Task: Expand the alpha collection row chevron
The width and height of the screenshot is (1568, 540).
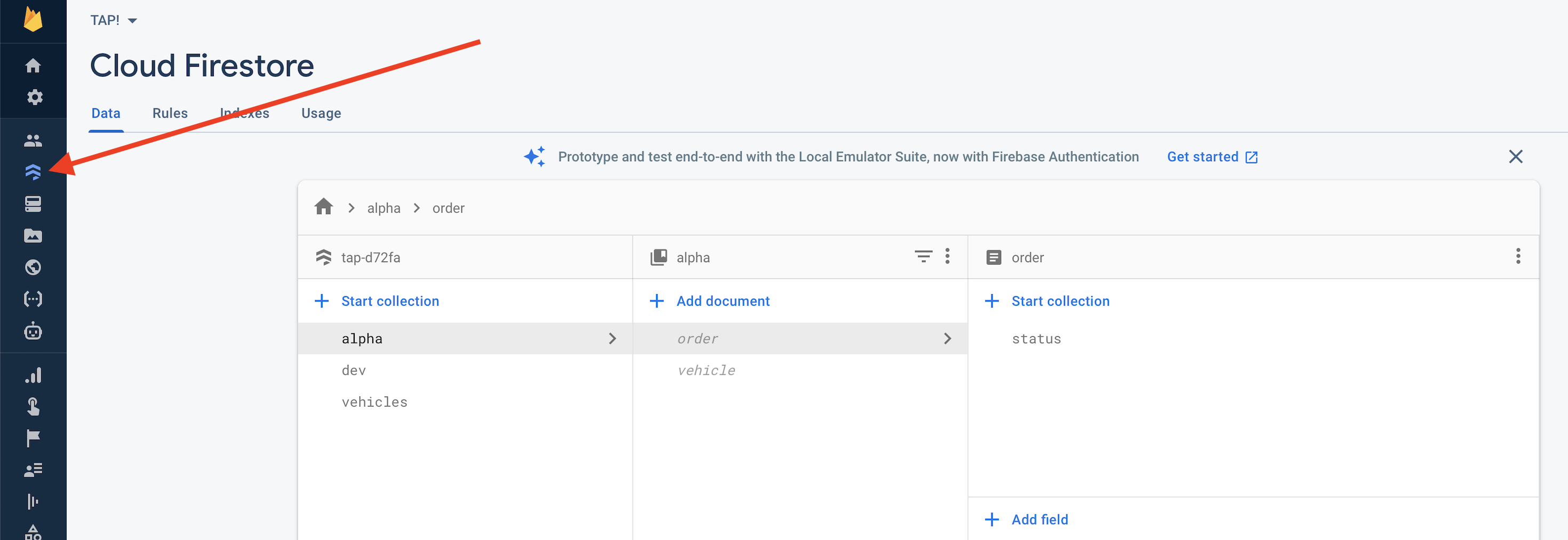Action: [x=612, y=338]
